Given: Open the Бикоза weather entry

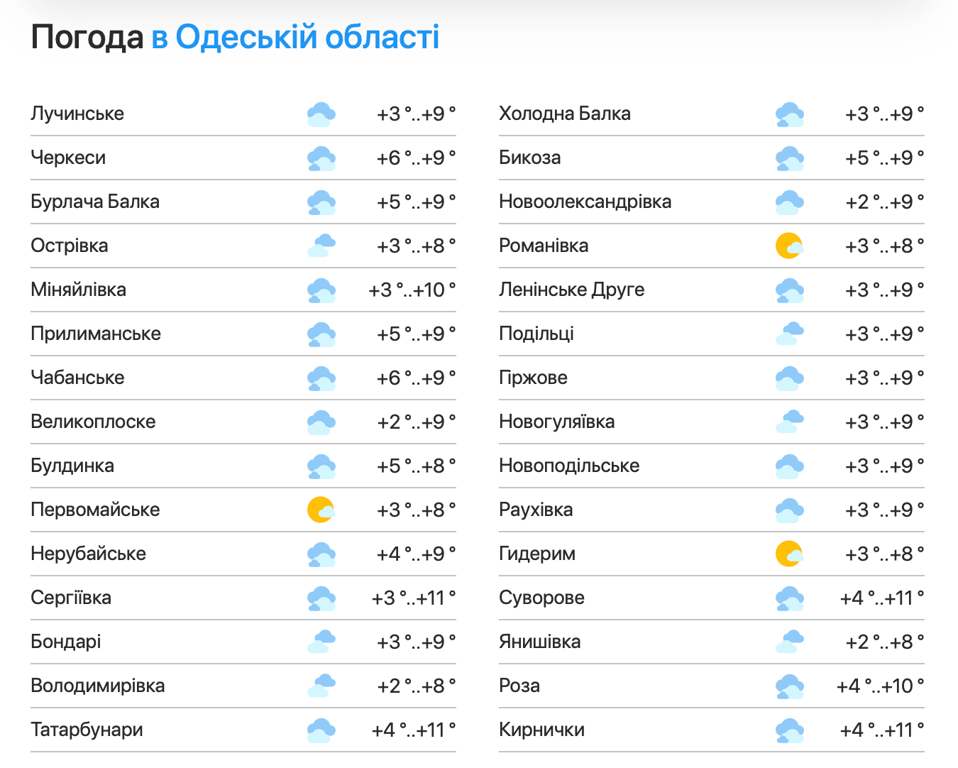Looking at the screenshot, I should point(530,157).
